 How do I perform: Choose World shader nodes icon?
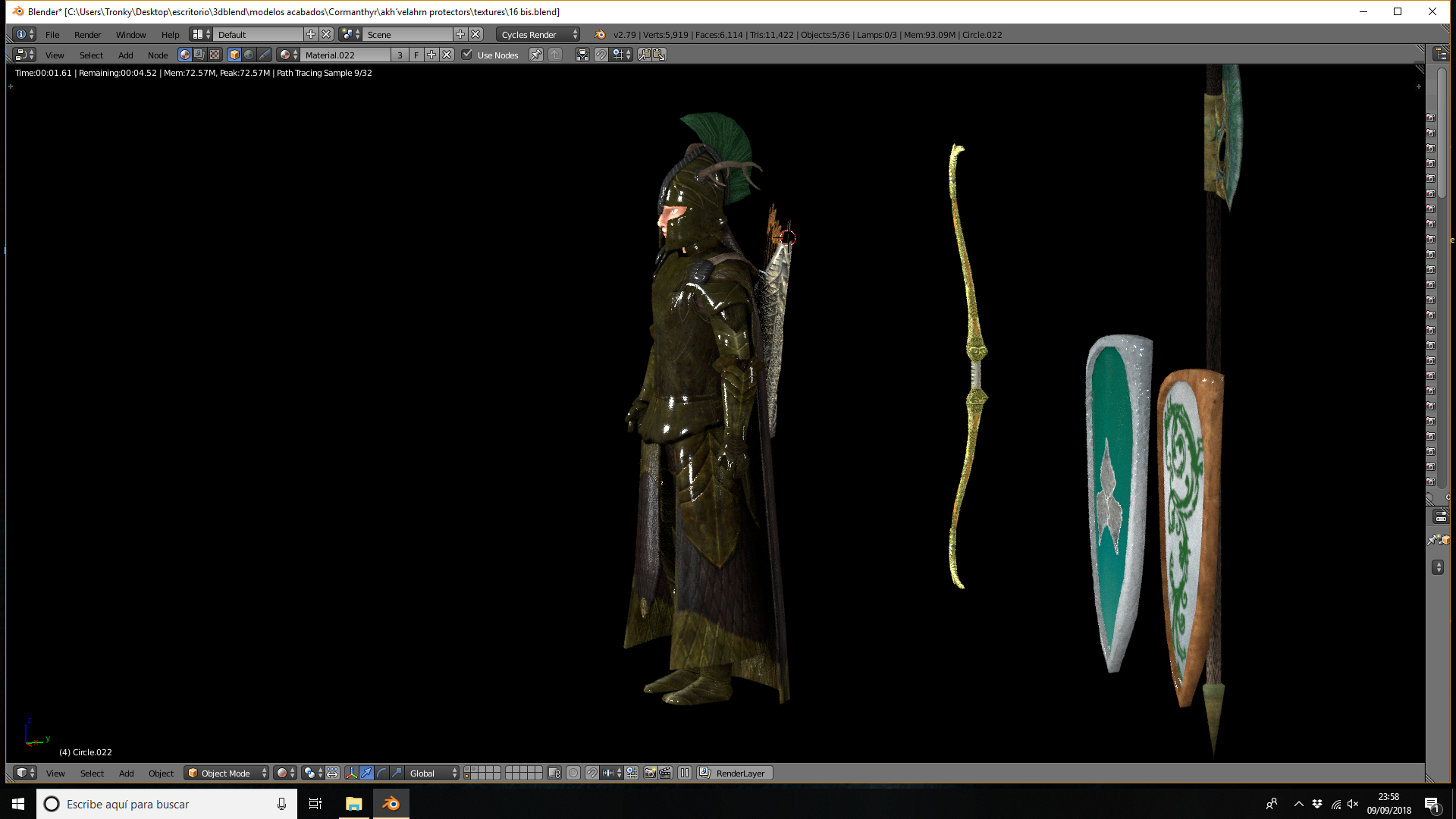[x=249, y=55]
